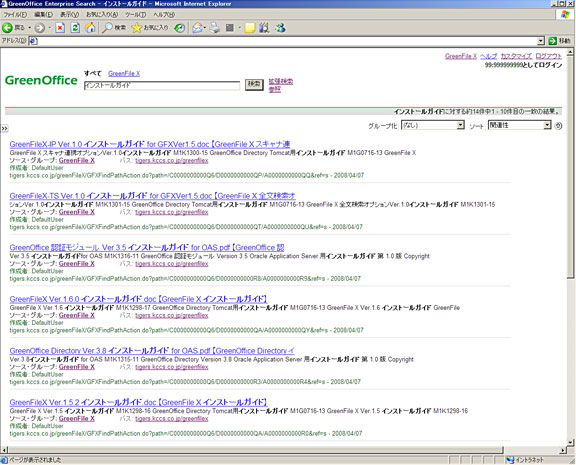Expand the left side panel chevron

click(4, 129)
